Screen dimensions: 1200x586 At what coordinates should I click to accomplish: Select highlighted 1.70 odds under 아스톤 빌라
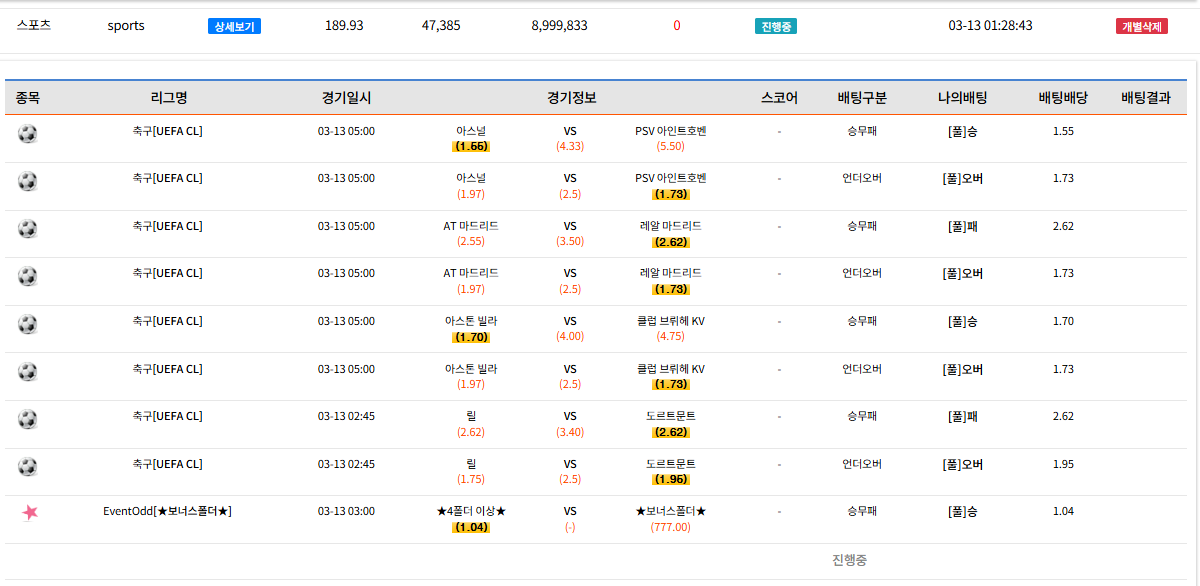pyautogui.click(x=471, y=337)
